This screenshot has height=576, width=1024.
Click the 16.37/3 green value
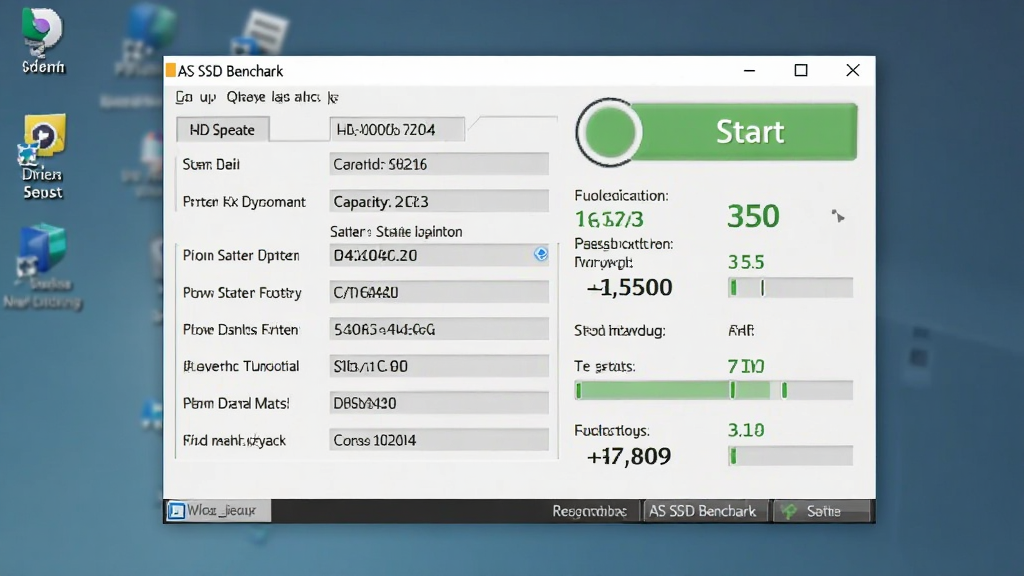pyautogui.click(x=609, y=219)
